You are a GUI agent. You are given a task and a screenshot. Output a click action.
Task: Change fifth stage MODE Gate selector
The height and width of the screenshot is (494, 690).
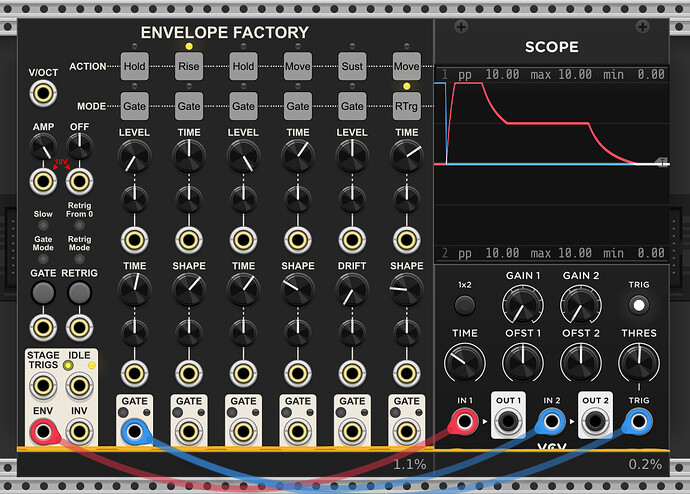352,106
